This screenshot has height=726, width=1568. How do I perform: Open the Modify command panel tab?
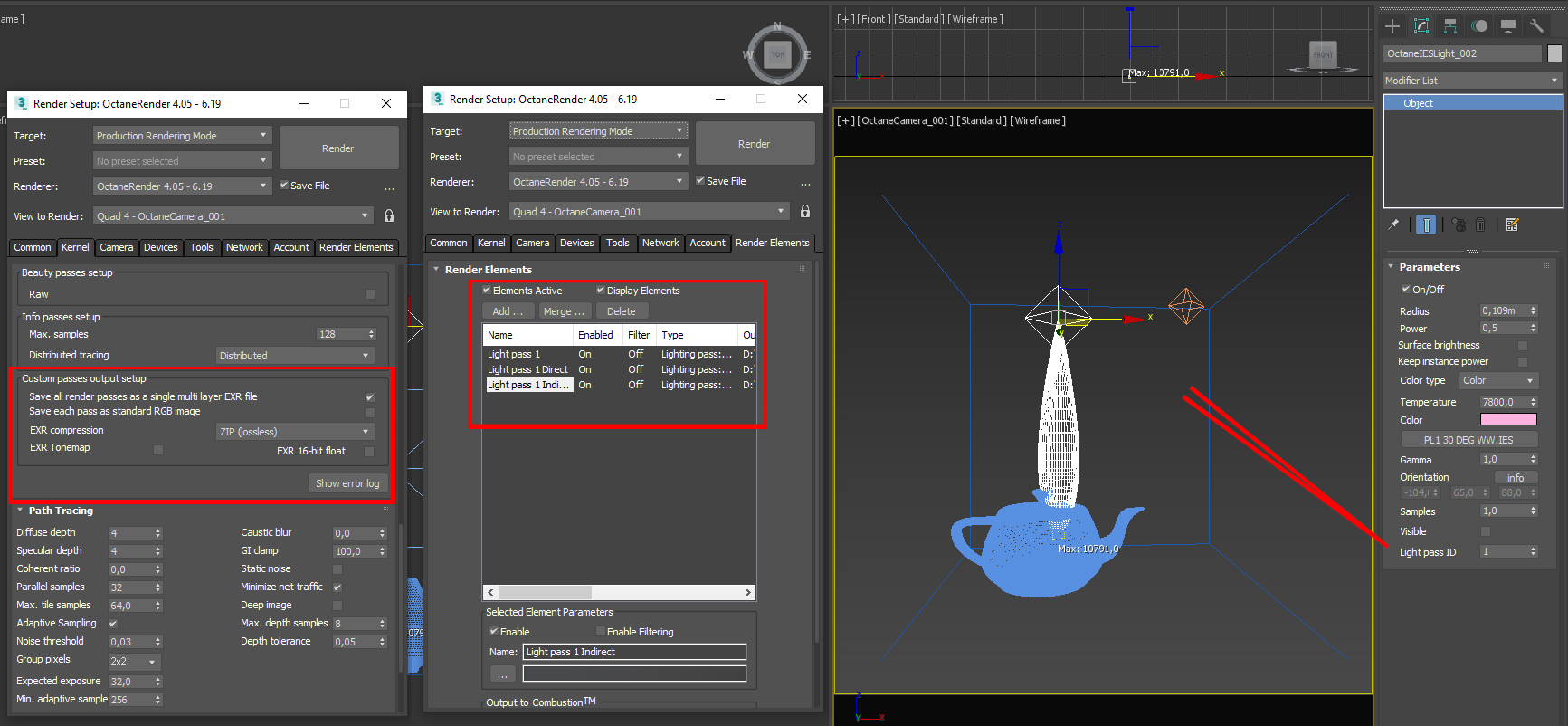[x=1421, y=26]
